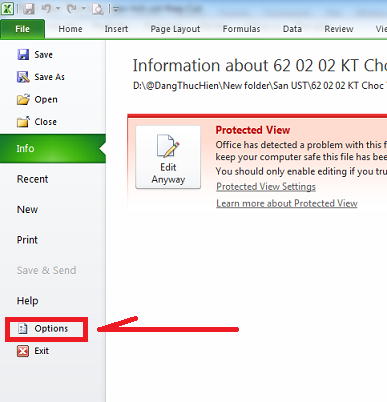
Task: Click the Information about 62 02 02 heading
Action: click(x=260, y=65)
